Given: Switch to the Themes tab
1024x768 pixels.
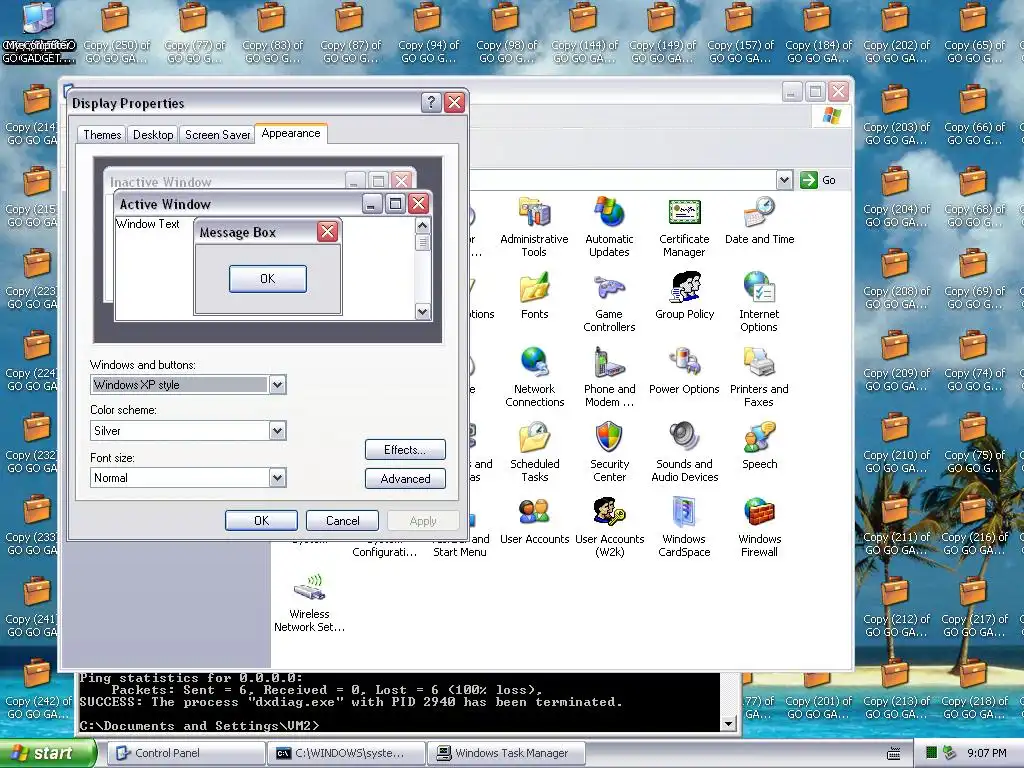Looking at the screenshot, I should point(102,135).
